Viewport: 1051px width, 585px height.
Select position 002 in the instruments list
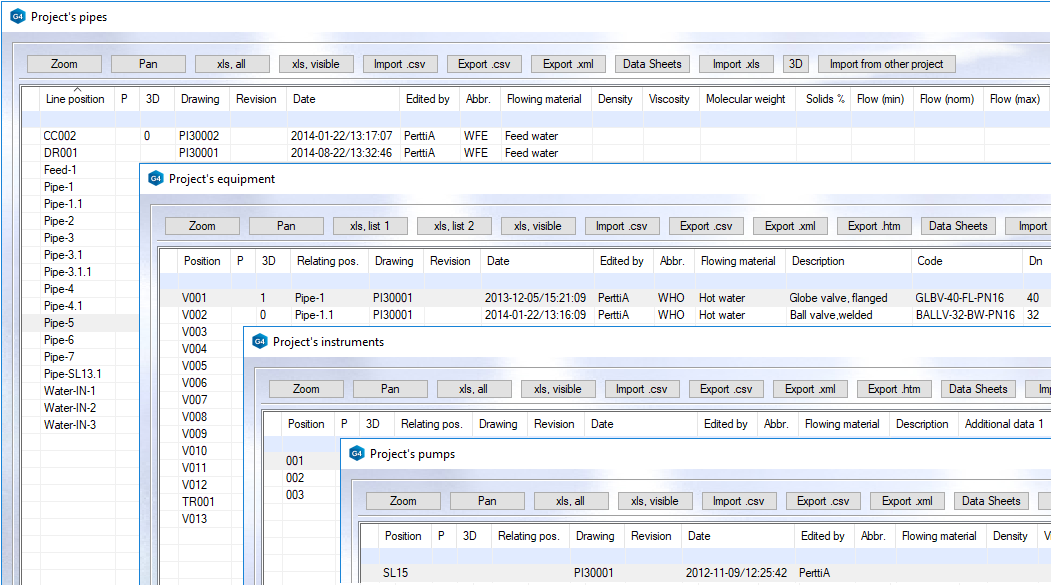click(x=295, y=478)
